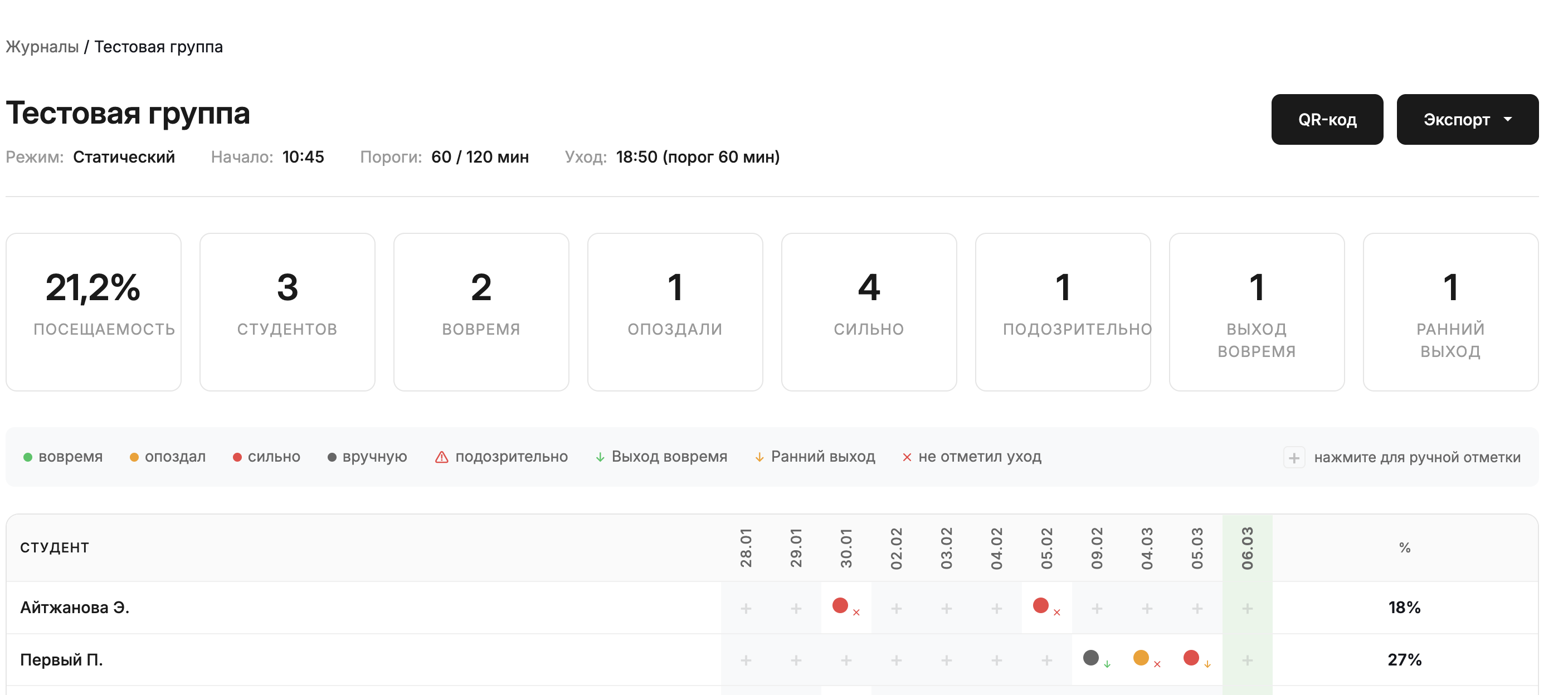Click the Подозрительно stat card
Viewport: 1568px width, 695px height.
click(x=1062, y=312)
